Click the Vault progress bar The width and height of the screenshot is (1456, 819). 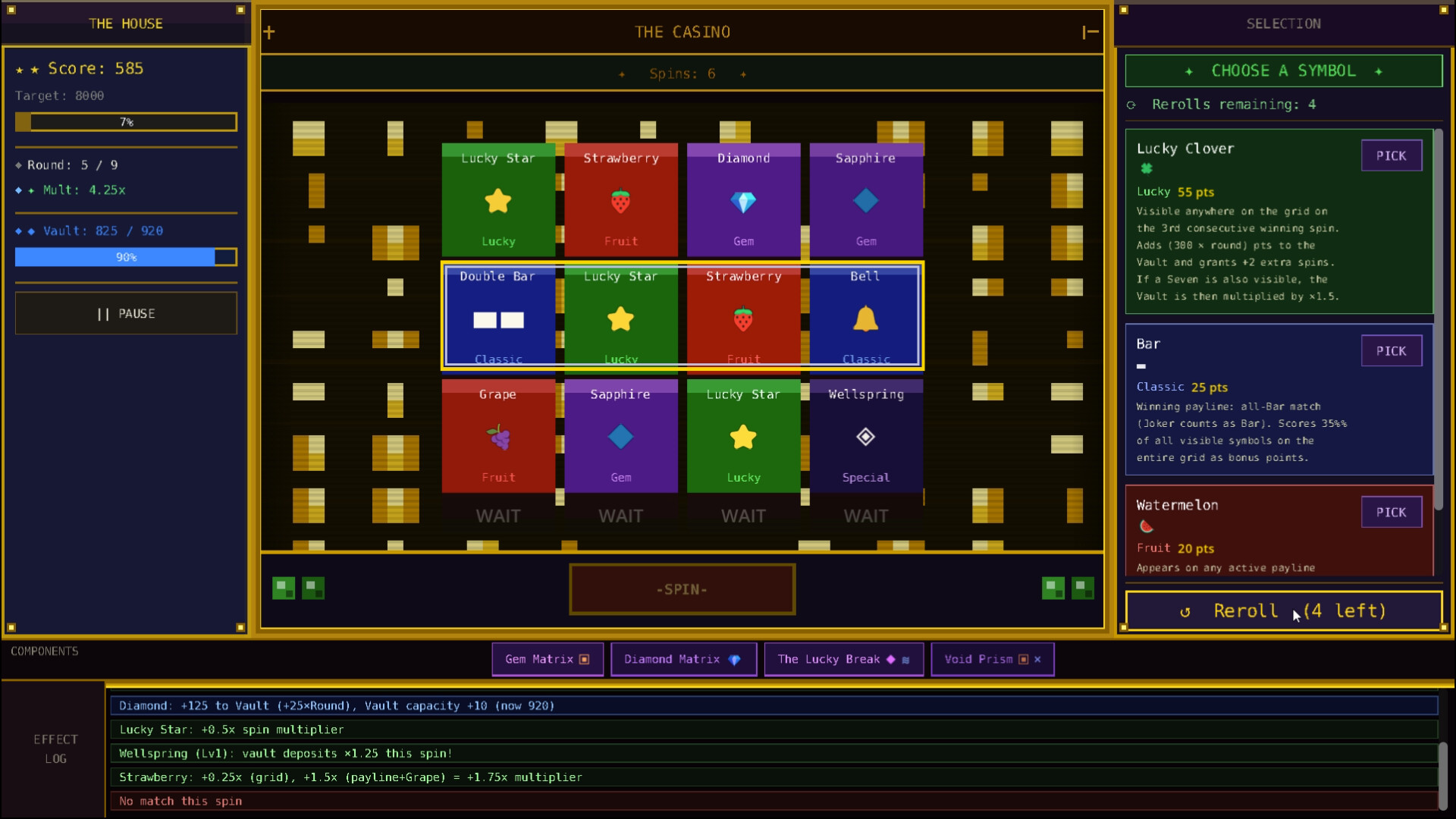pos(126,257)
